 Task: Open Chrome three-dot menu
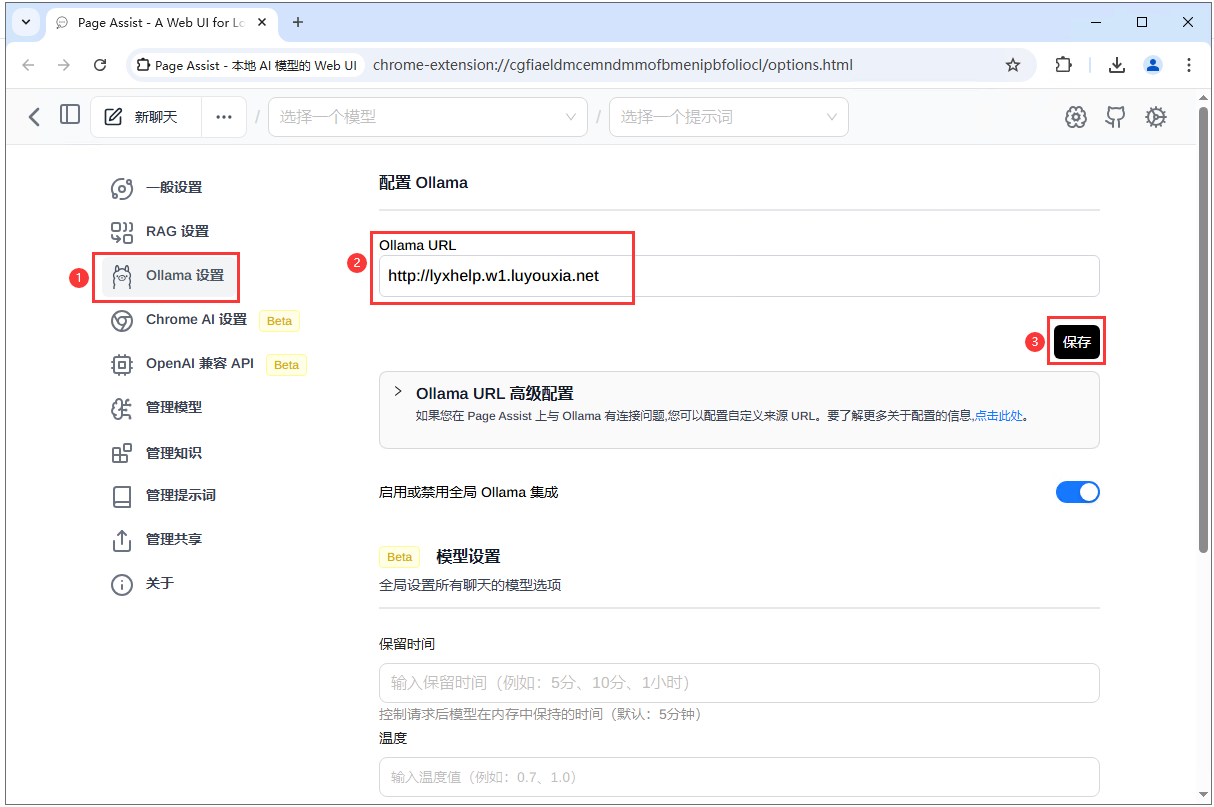pyautogui.click(x=1189, y=65)
